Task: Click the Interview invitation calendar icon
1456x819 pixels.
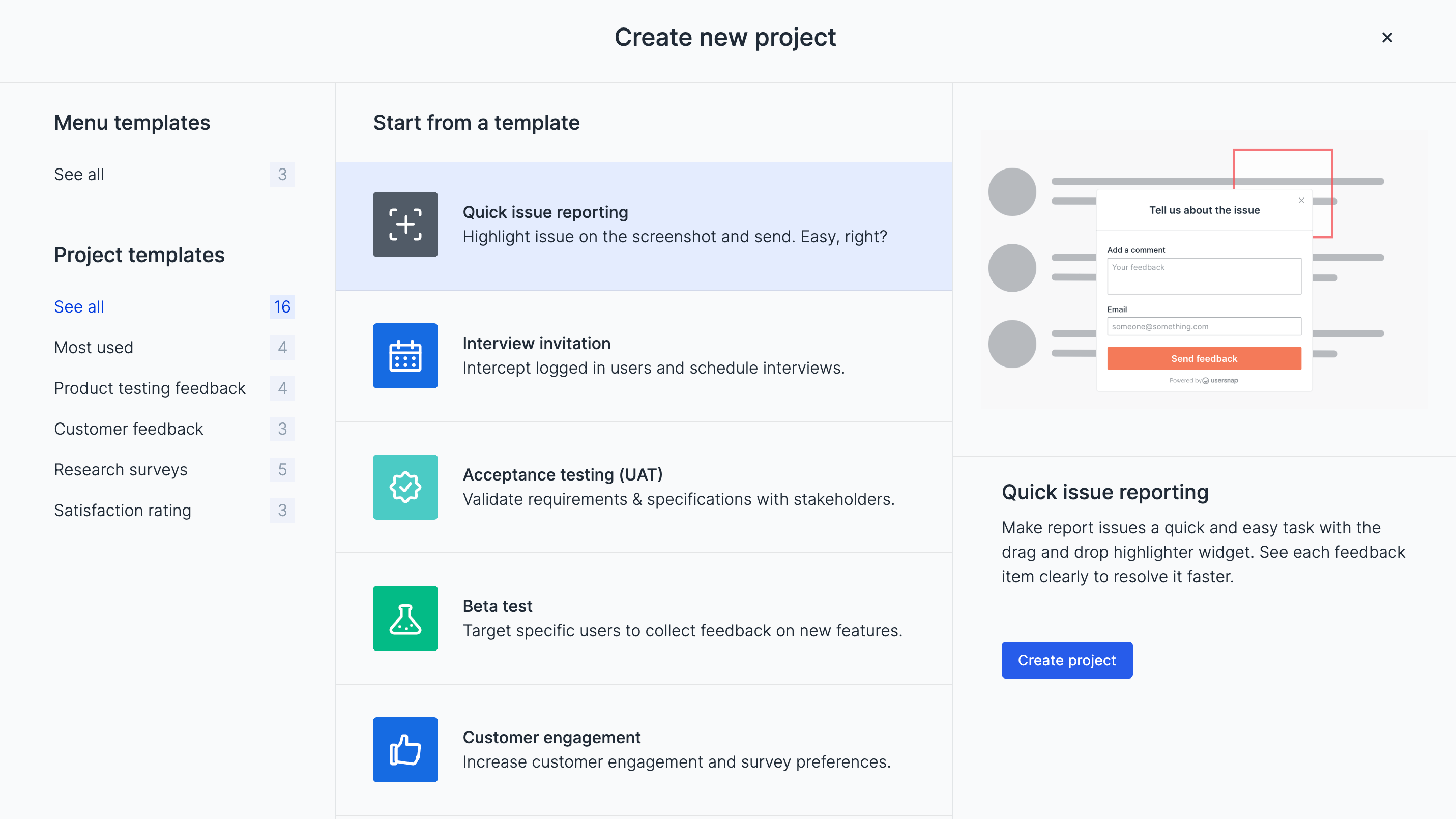Action: click(x=404, y=356)
